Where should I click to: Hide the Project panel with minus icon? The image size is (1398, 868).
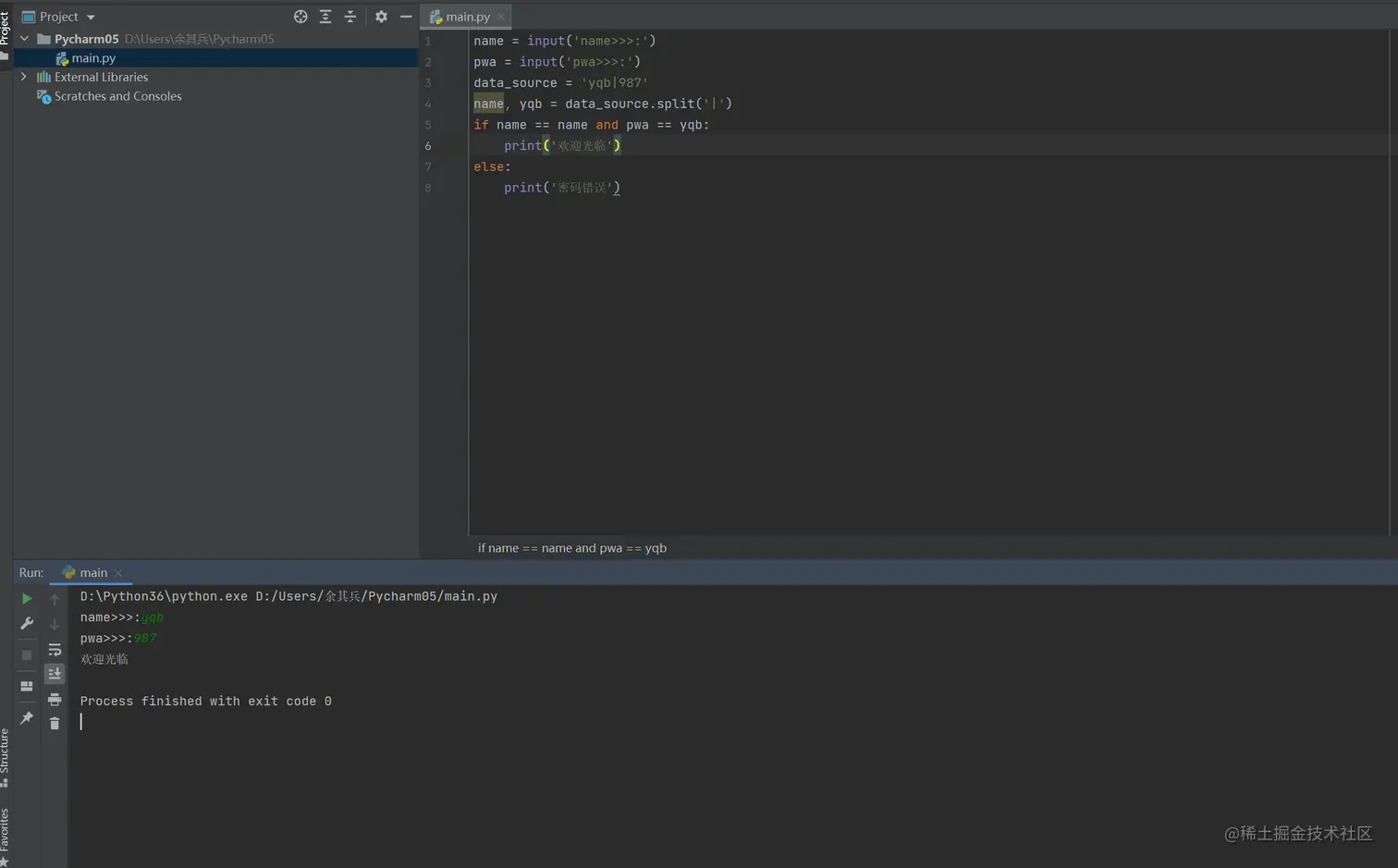[x=406, y=17]
